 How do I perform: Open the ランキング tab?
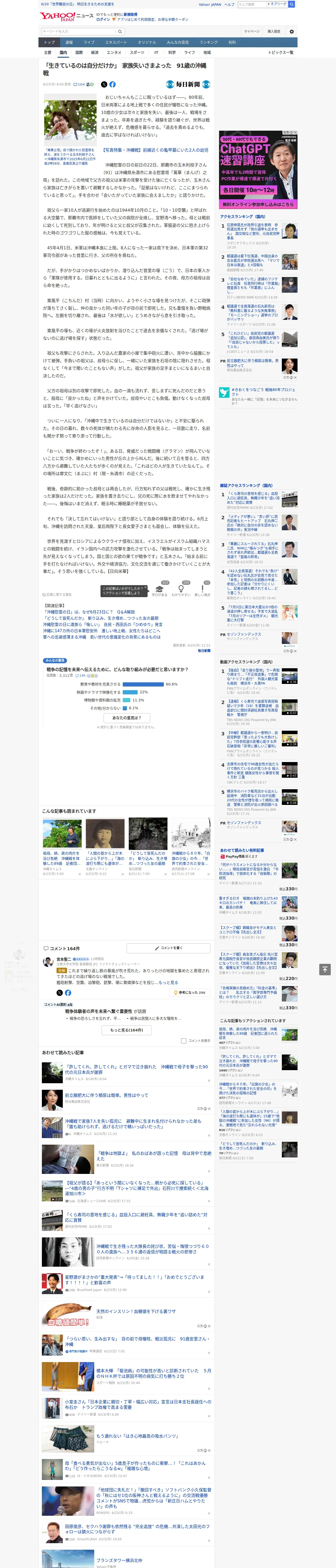point(209,43)
